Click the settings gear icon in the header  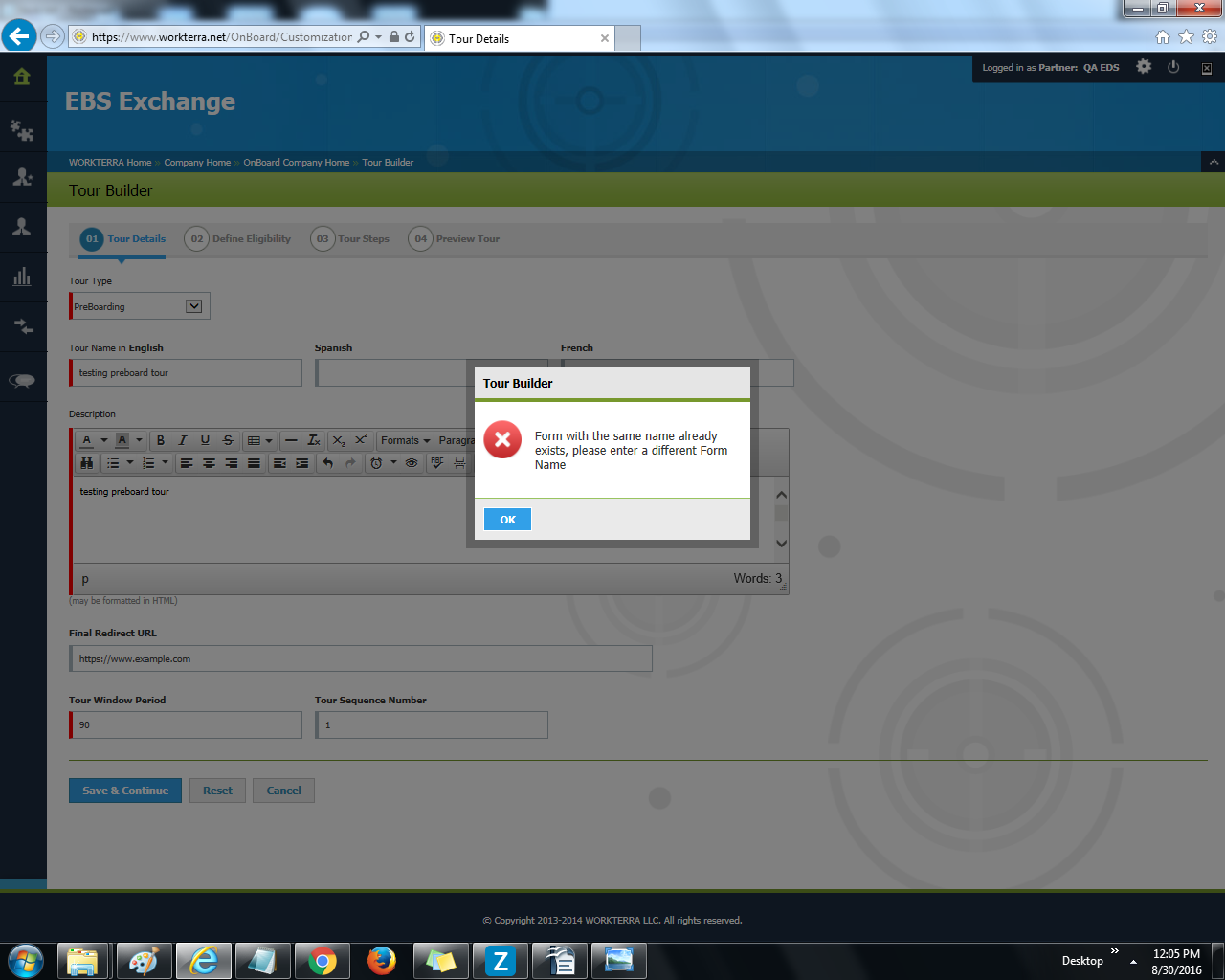pyautogui.click(x=1144, y=67)
